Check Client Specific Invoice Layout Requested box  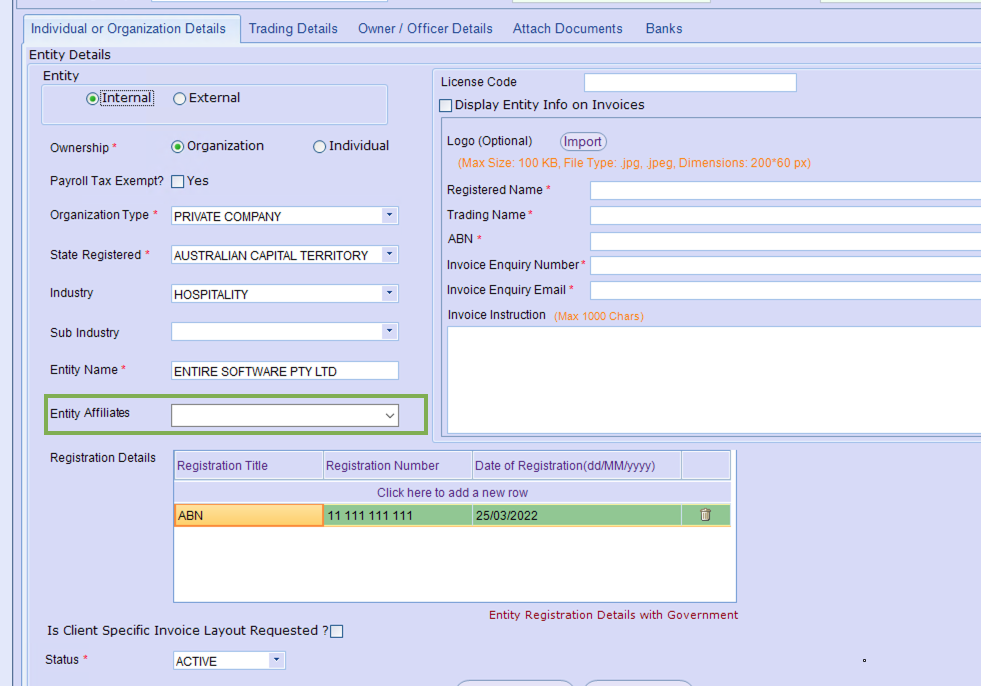coord(337,632)
